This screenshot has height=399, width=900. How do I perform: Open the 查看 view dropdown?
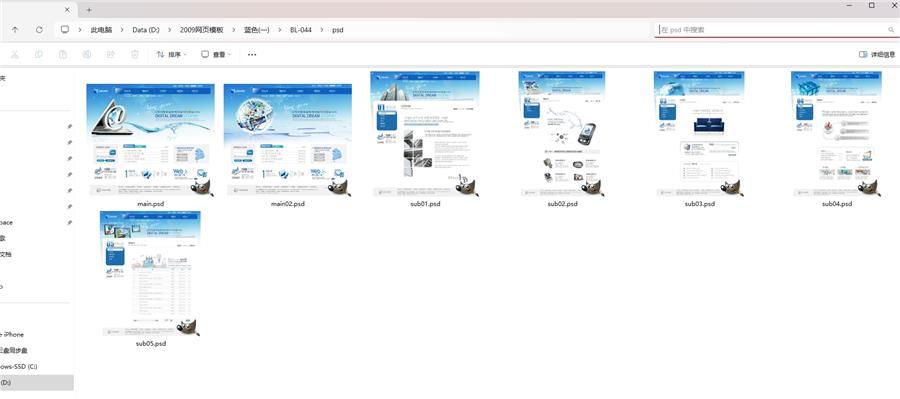[216, 55]
